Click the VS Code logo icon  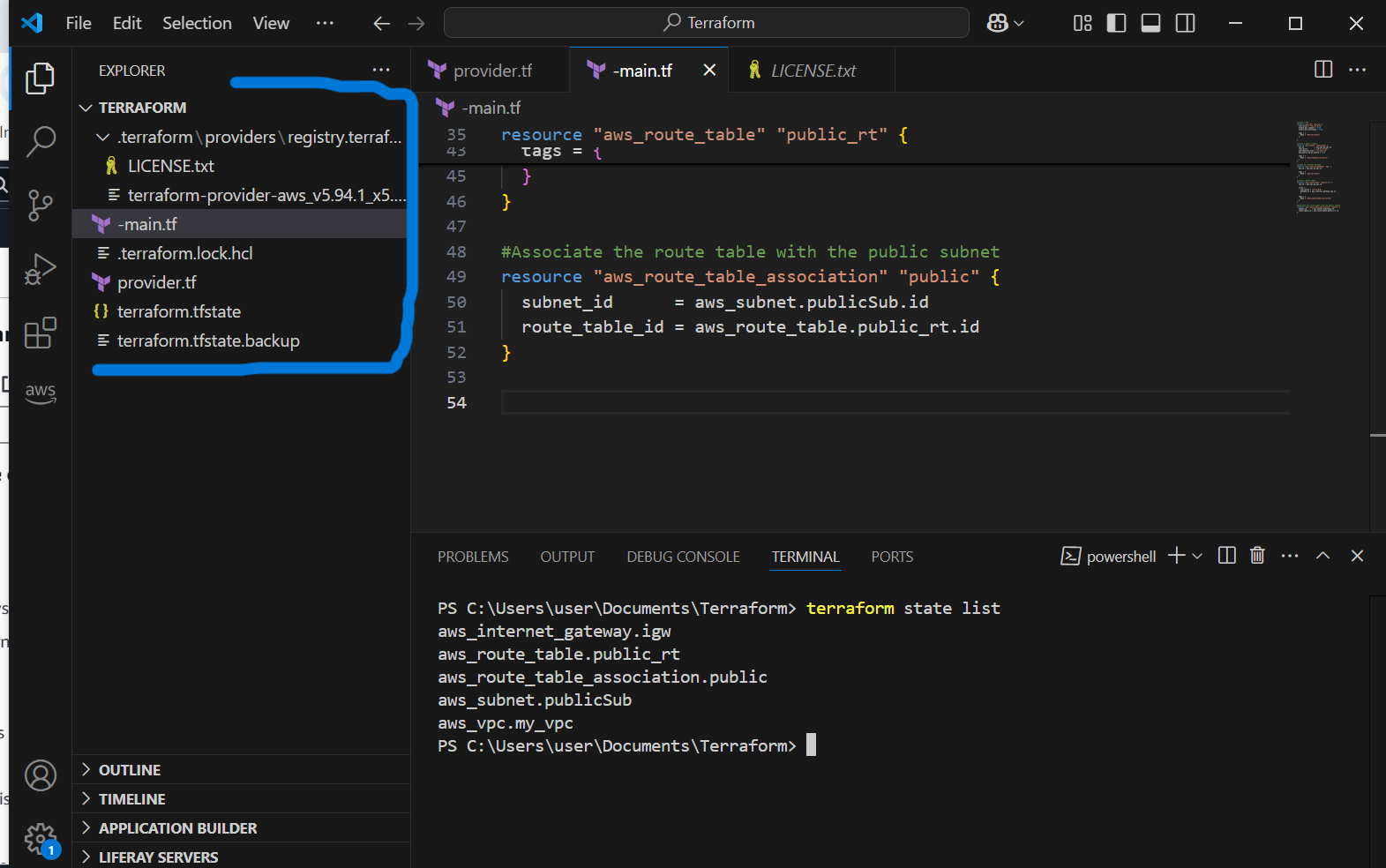32,23
